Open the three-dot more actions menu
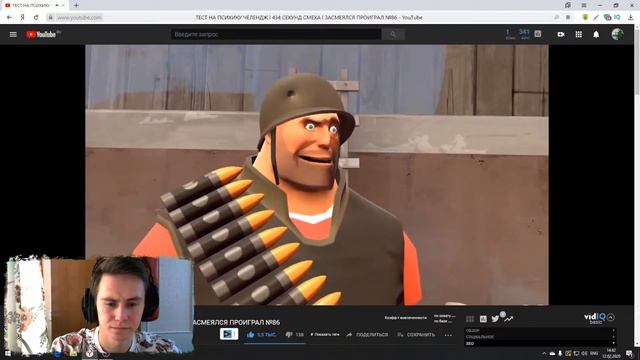The image size is (640, 360). click(x=448, y=335)
